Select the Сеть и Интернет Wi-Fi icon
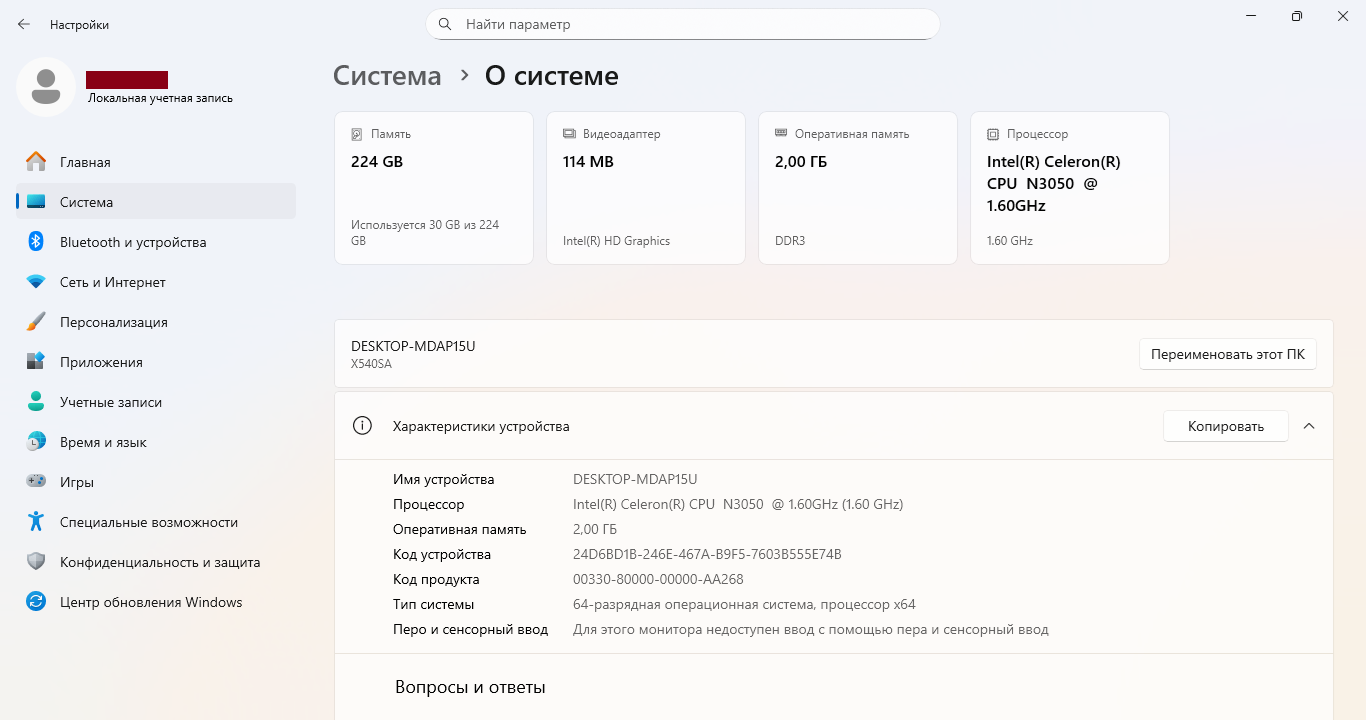This screenshot has width=1366, height=720. pyautogui.click(x=36, y=282)
